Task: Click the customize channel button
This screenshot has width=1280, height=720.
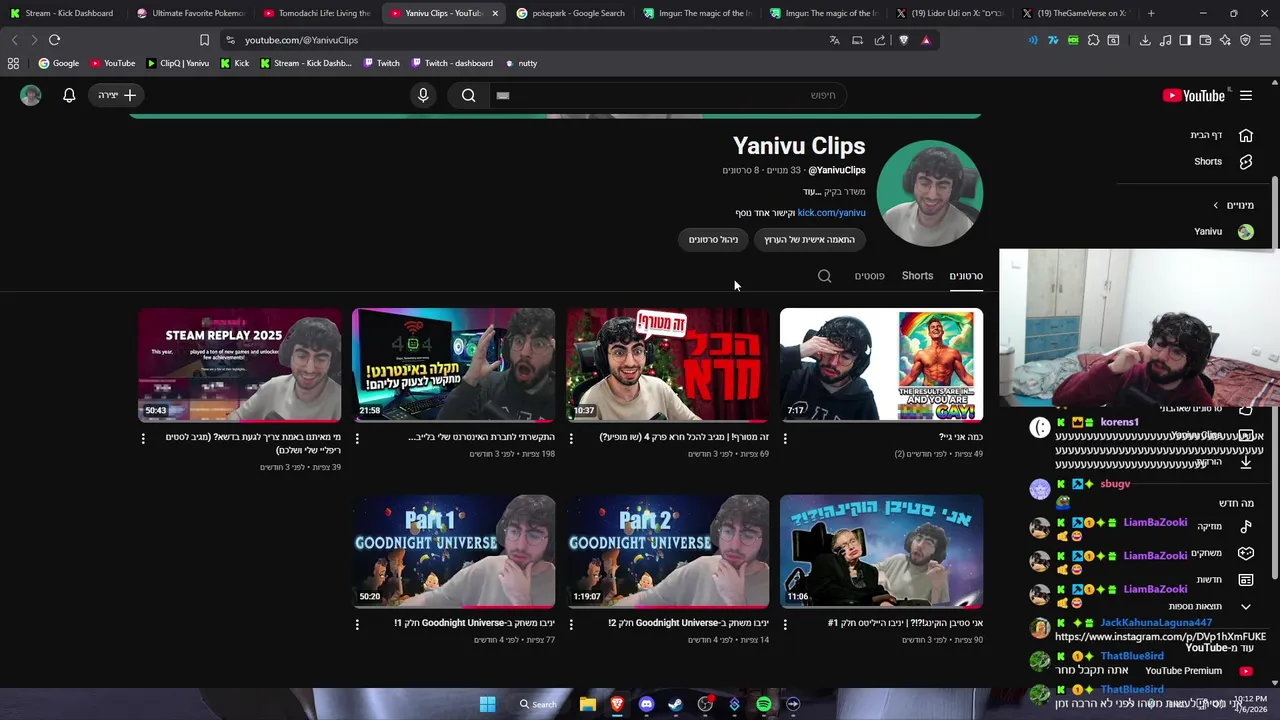Action: 810,240
